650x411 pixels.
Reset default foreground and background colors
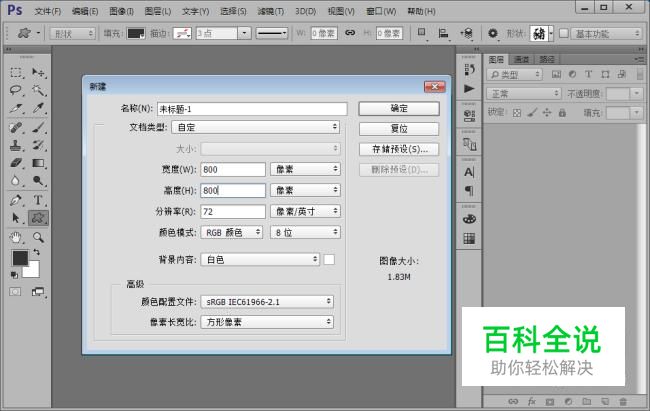click(14, 275)
